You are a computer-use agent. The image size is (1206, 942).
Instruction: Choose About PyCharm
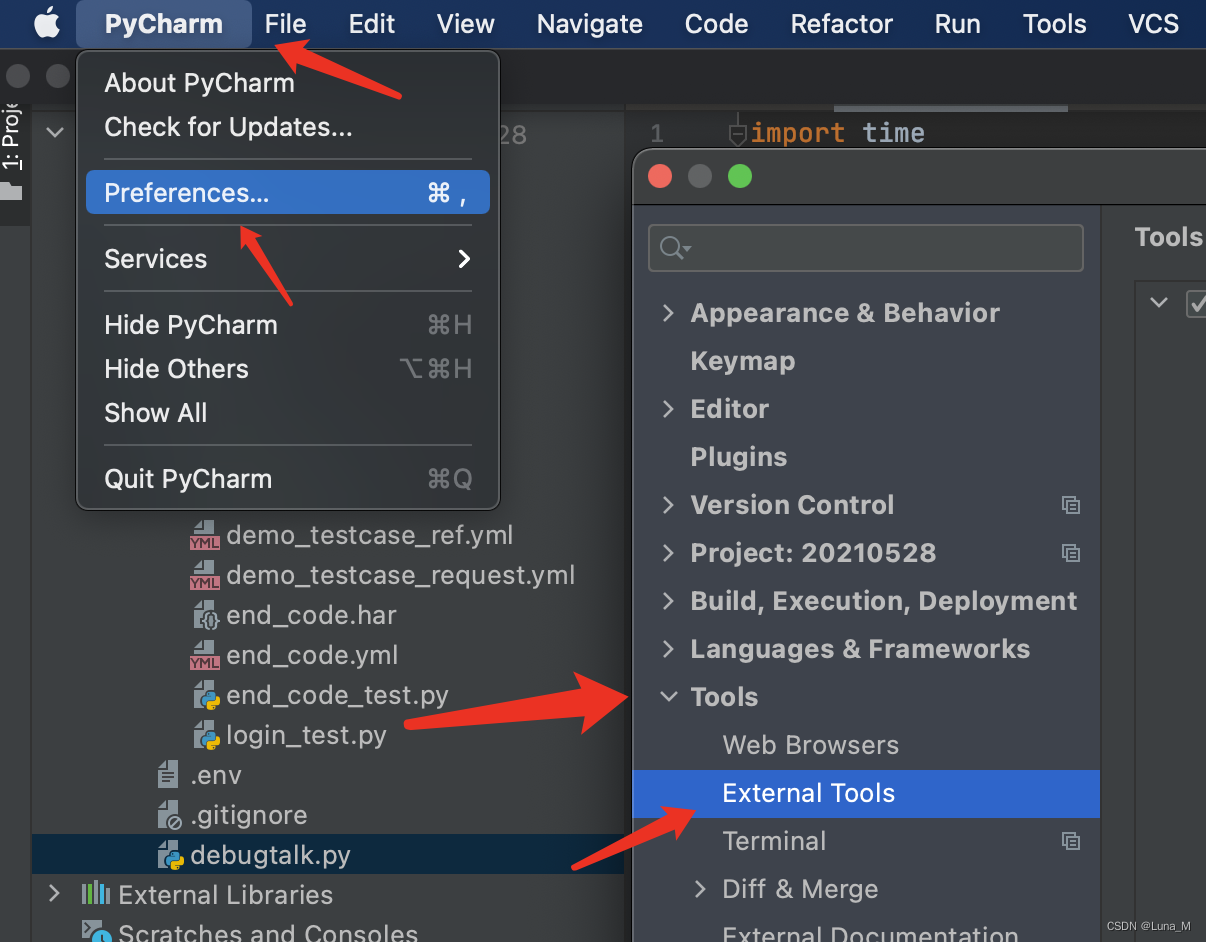[x=288, y=83]
